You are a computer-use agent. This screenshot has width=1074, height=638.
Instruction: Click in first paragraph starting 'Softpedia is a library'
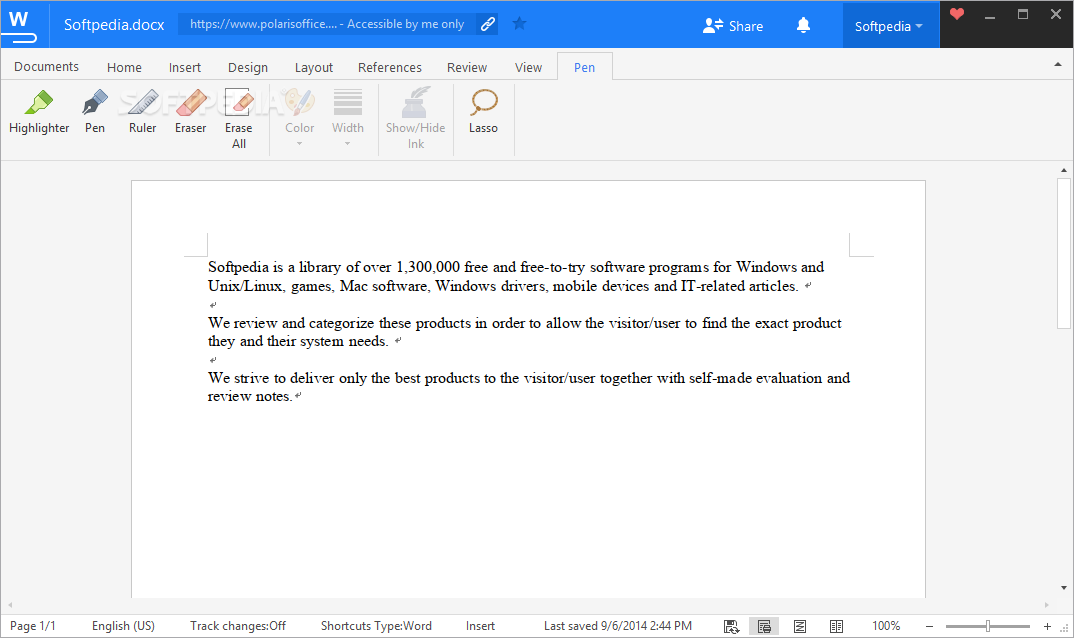516,276
